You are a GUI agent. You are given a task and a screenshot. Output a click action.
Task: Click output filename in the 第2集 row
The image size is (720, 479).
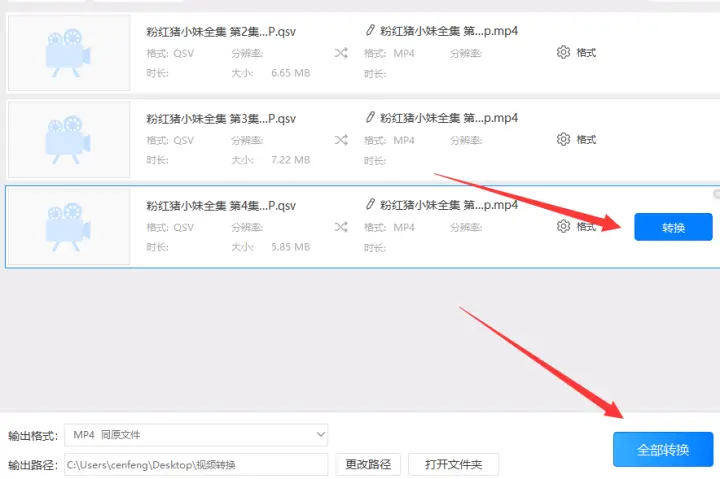point(449,31)
